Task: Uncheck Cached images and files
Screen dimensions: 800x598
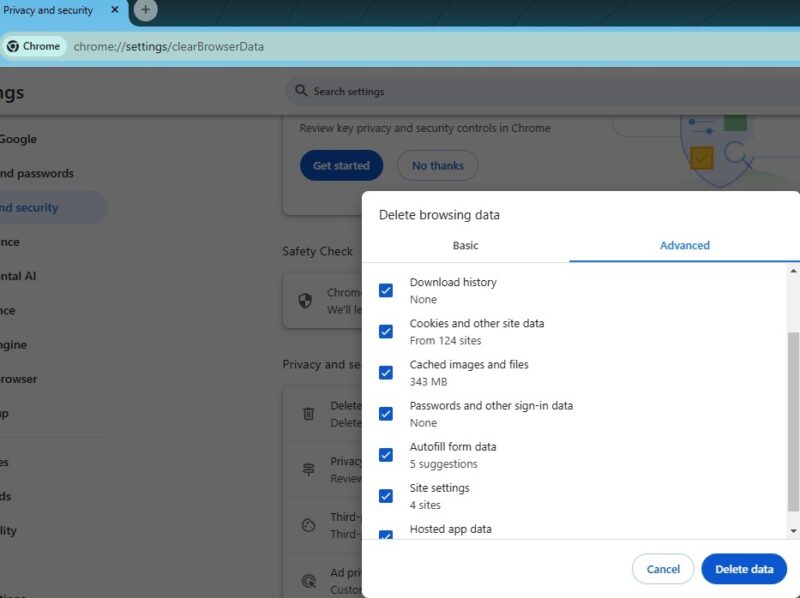Action: pyautogui.click(x=385, y=372)
